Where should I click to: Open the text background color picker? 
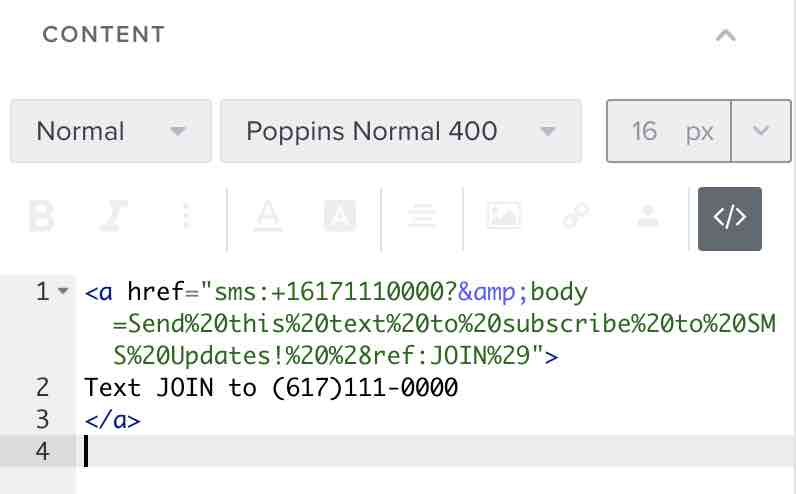pos(340,216)
